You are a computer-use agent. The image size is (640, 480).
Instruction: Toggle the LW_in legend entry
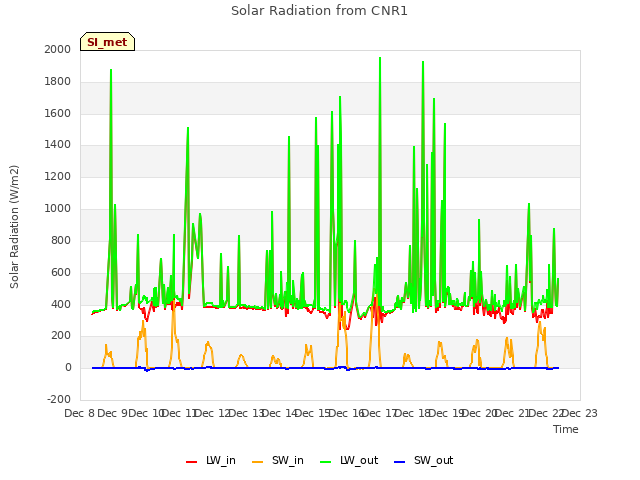(211, 460)
